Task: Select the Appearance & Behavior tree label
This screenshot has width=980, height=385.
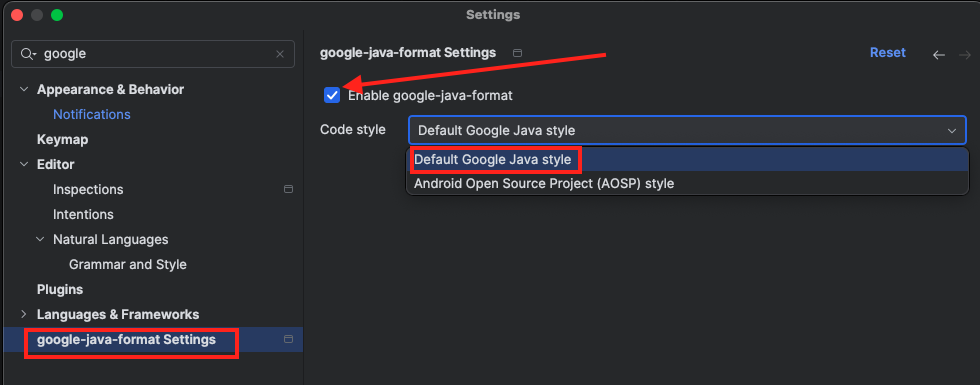Action: tap(111, 89)
